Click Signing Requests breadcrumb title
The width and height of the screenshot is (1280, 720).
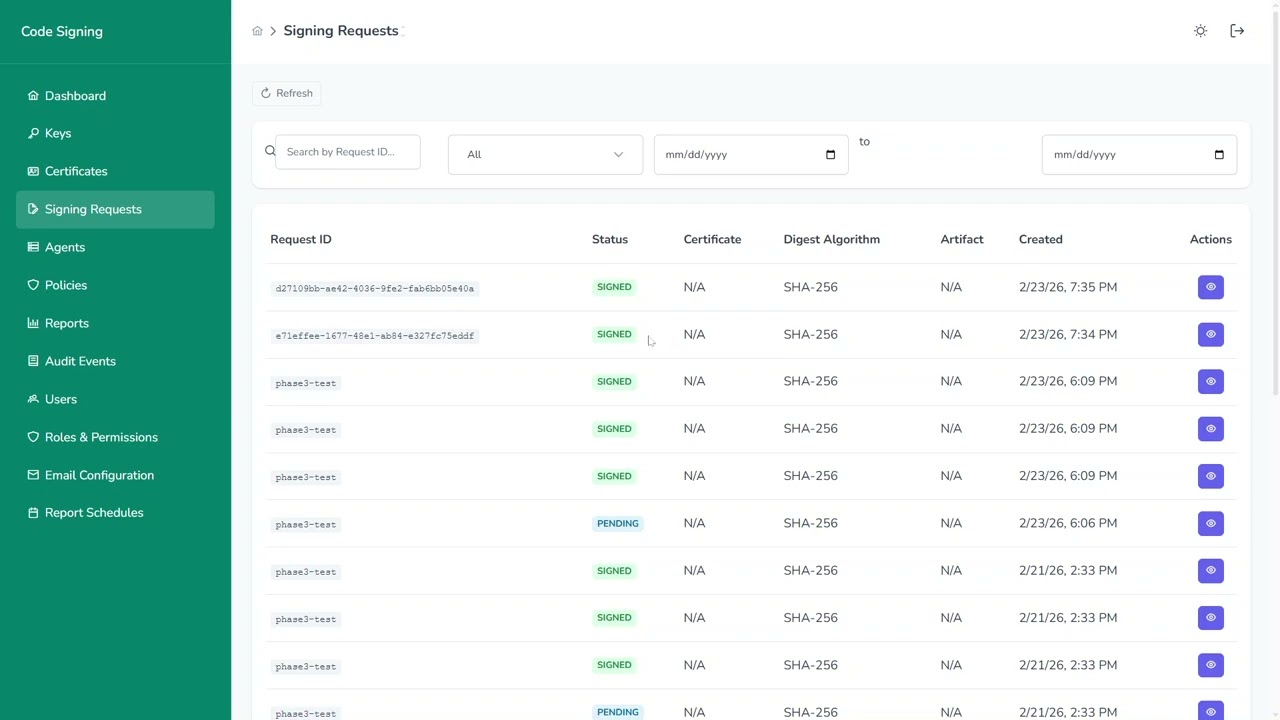341,31
